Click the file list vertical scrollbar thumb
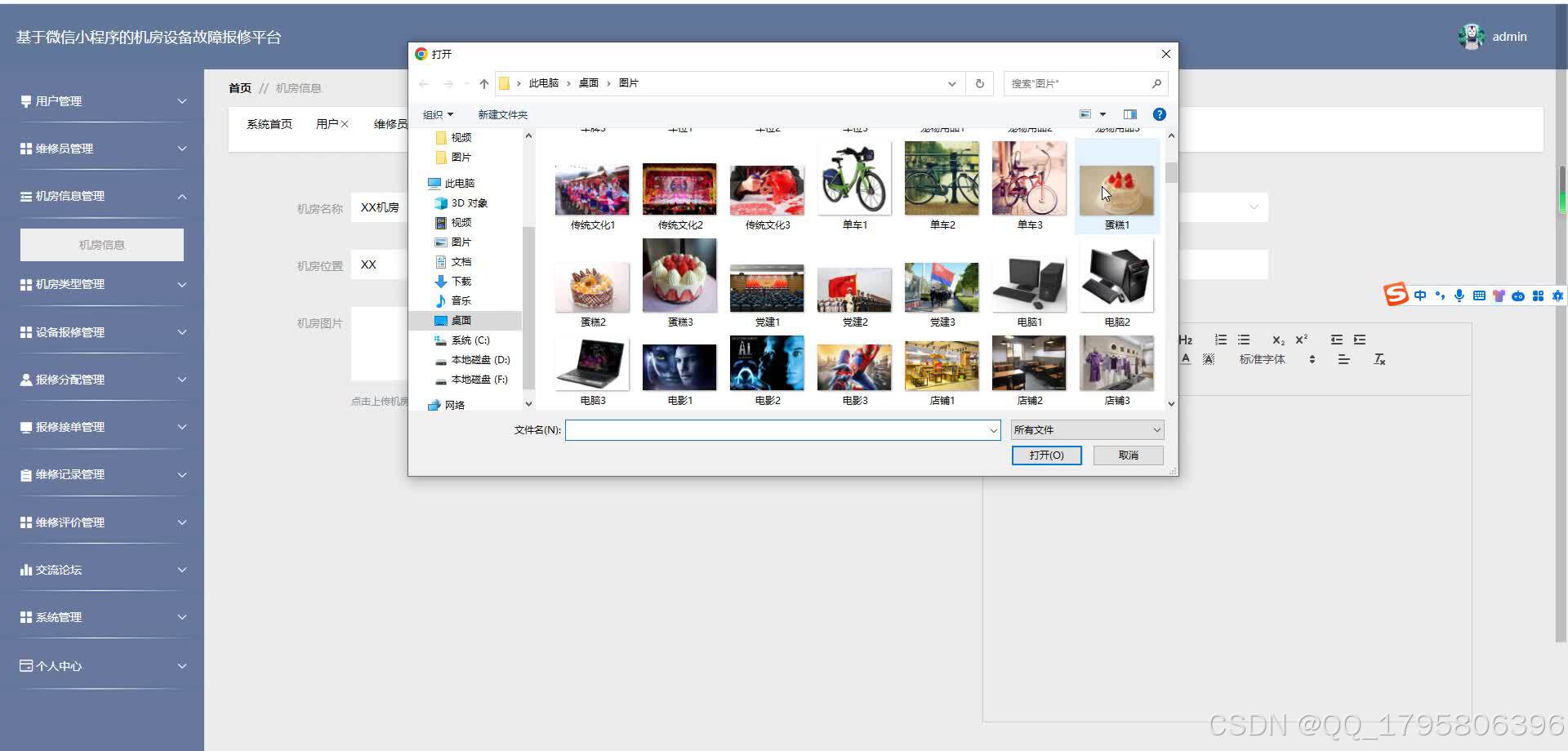This screenshot has height=751, width=1568. [x=1171, y=172]
